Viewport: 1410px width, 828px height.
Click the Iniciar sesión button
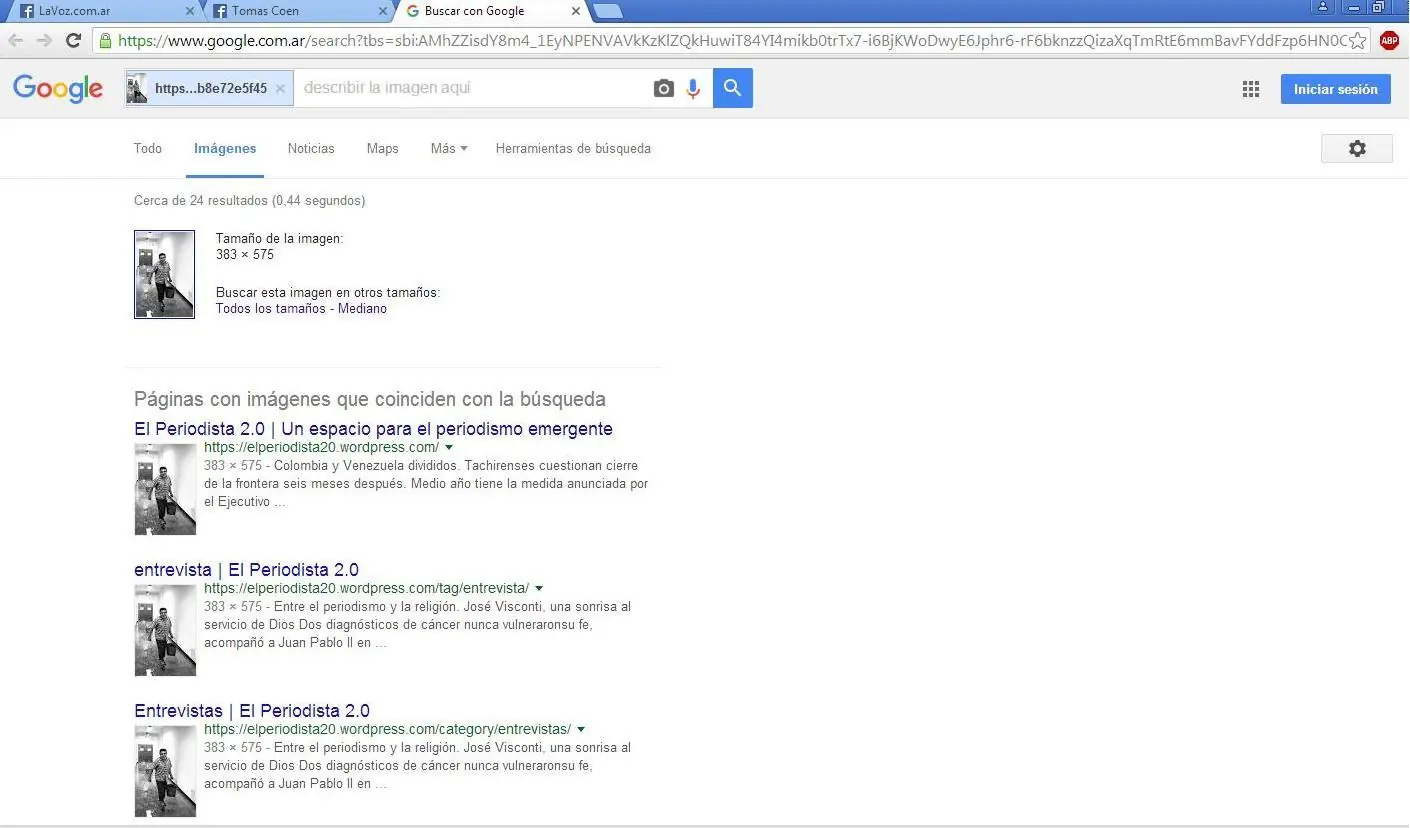1336,89
